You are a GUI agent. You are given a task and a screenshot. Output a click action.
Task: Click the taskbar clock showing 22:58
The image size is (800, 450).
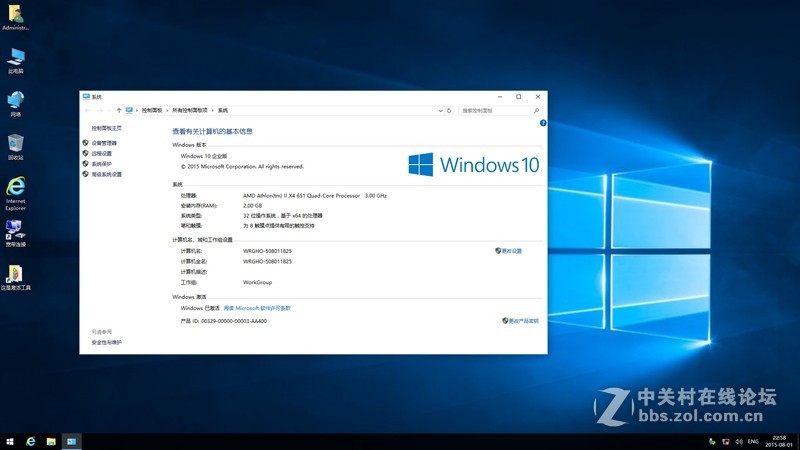tap(779, 441)
